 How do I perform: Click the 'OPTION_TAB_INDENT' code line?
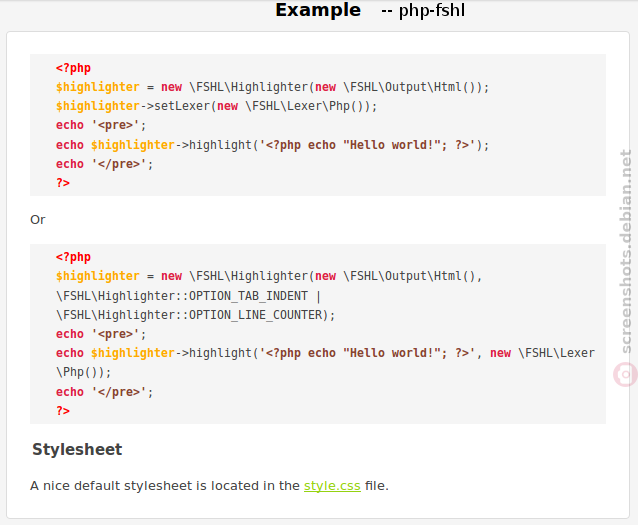point(189,296)
